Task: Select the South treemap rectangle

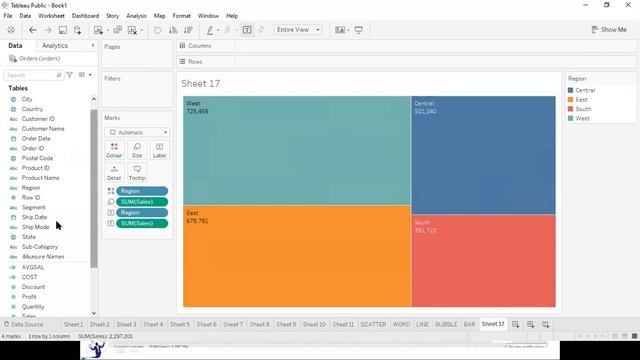Action: (x=484, y=261)
